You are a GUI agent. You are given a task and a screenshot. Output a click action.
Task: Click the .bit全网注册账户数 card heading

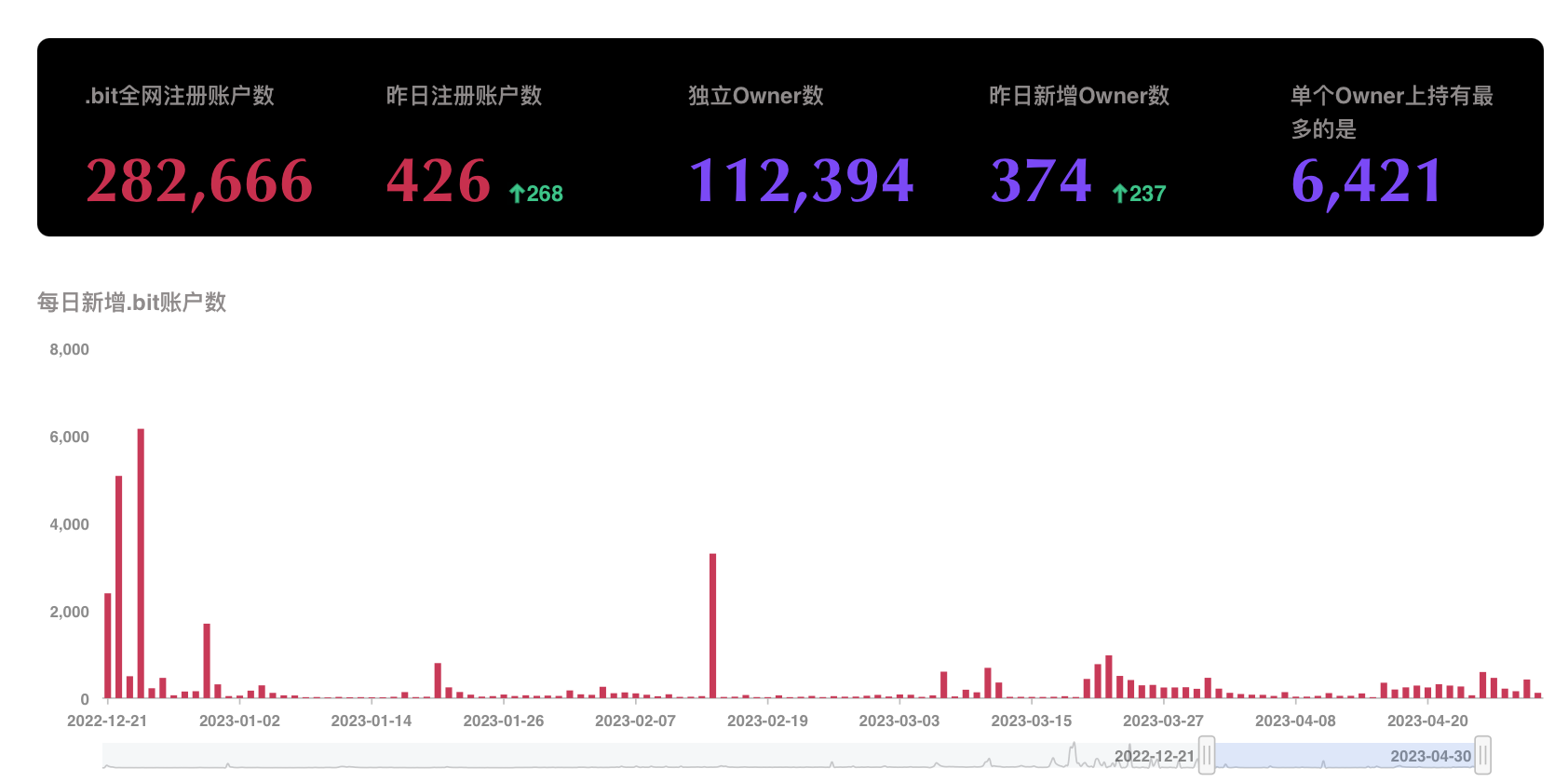point(180,96)
